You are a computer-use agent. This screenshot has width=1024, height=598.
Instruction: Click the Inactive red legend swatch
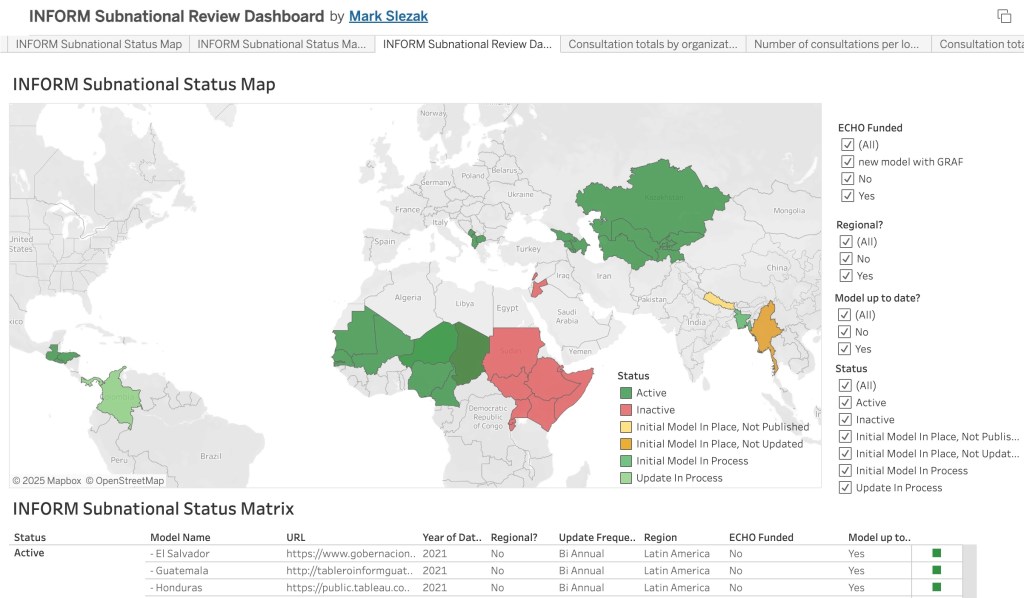tap(626, 410)
